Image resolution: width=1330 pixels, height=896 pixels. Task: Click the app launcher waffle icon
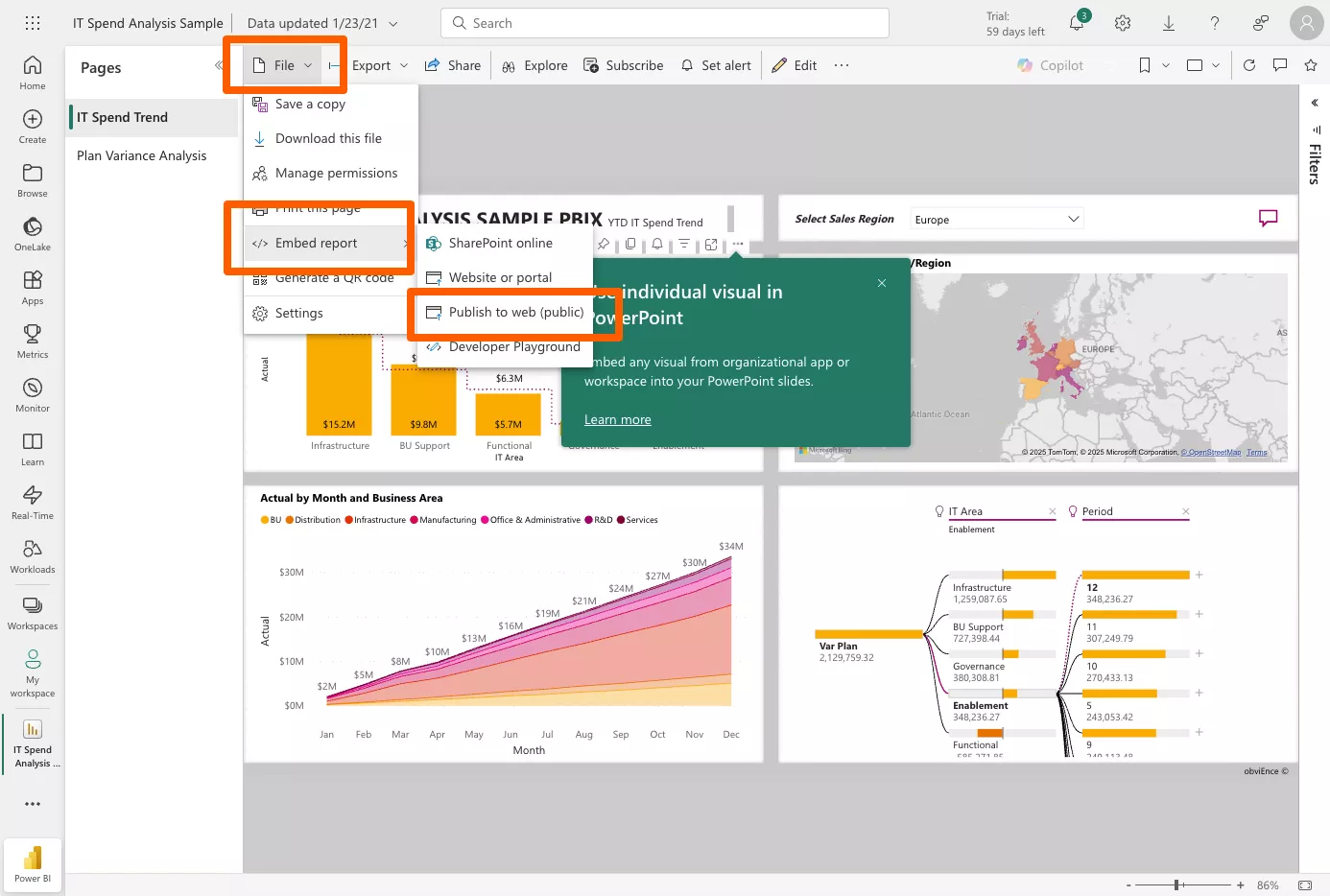33,23
